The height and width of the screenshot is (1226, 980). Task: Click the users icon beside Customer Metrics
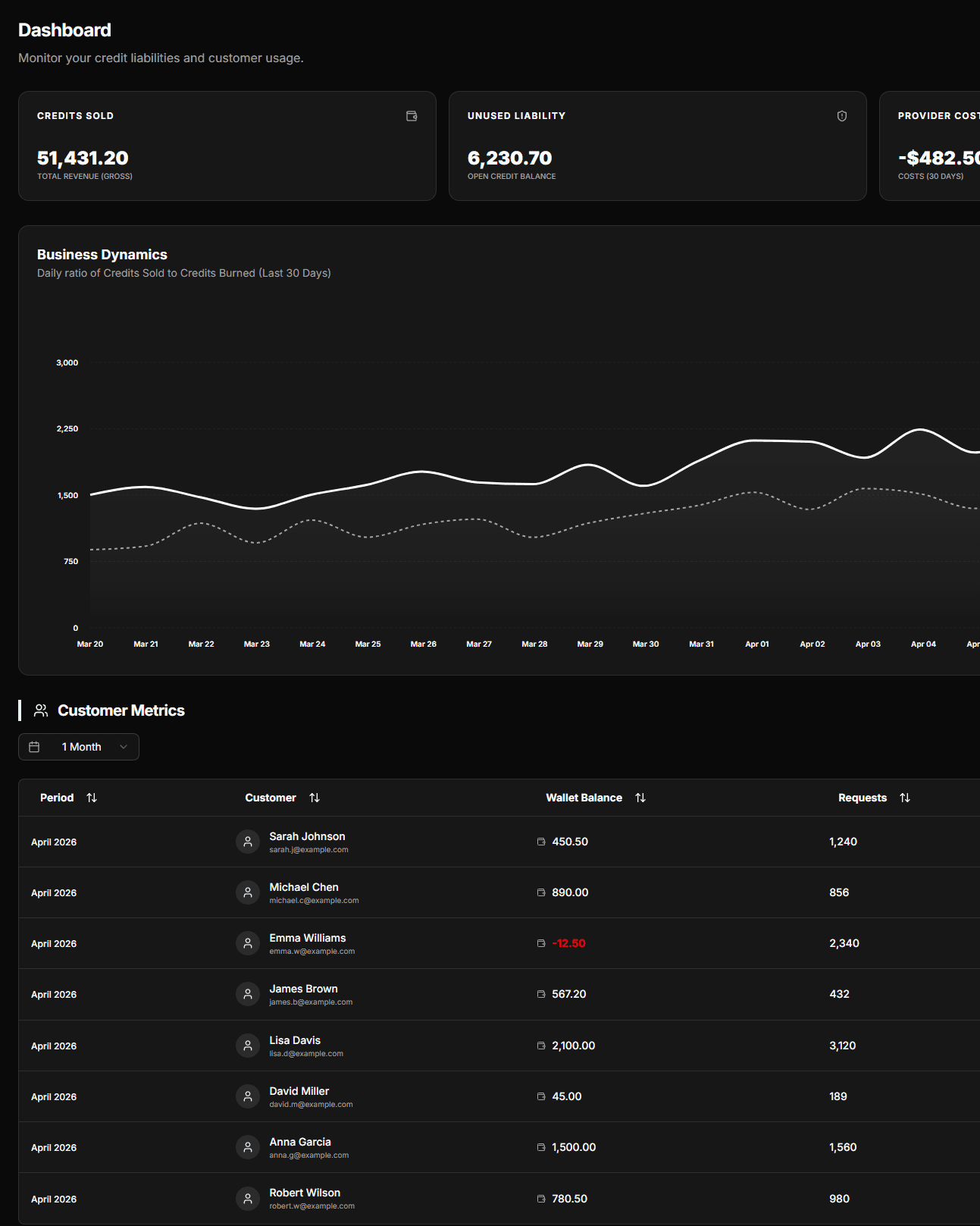[x=41, y=710]
